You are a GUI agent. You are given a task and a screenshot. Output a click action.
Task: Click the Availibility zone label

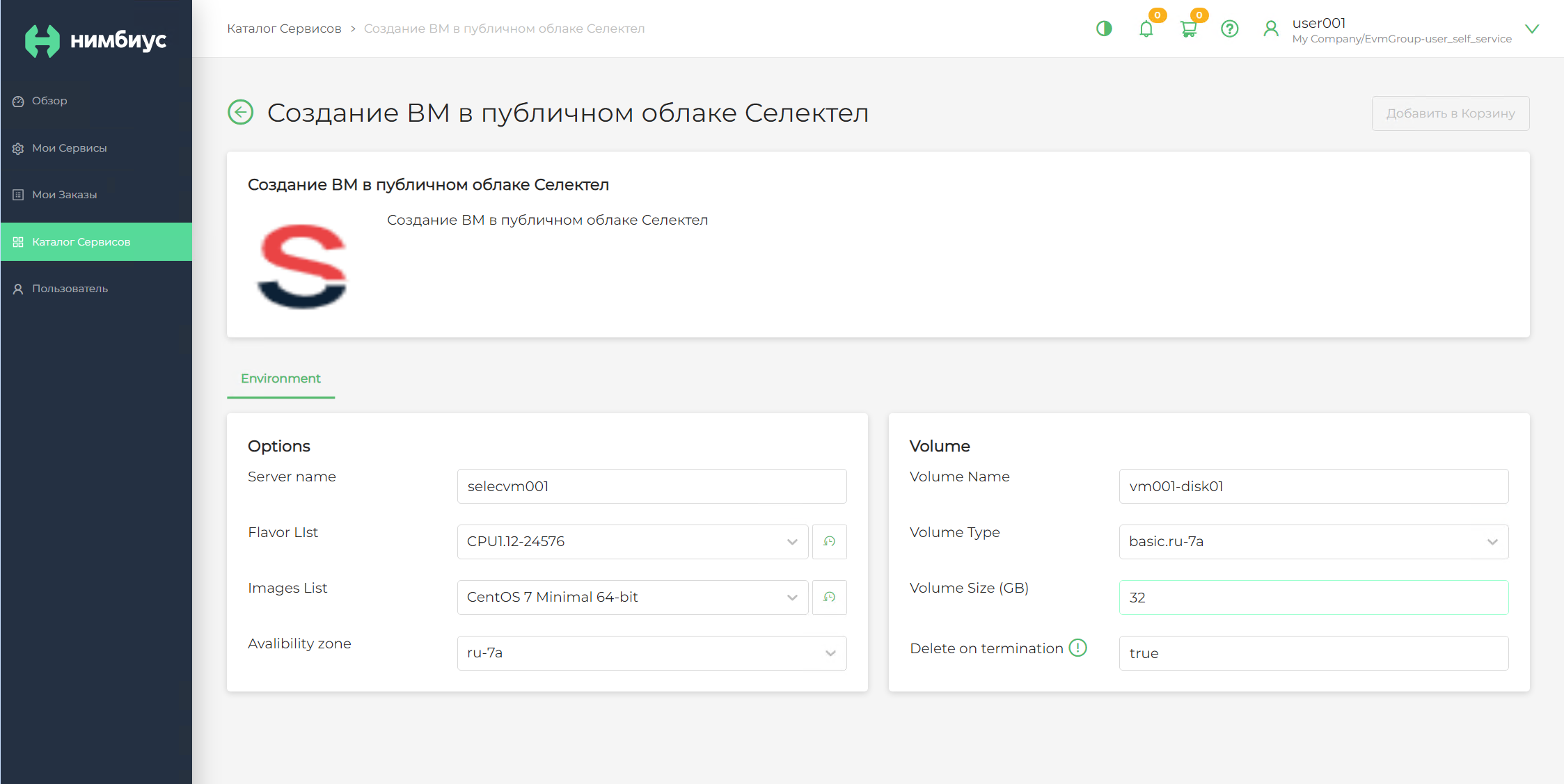coord(299,643)
